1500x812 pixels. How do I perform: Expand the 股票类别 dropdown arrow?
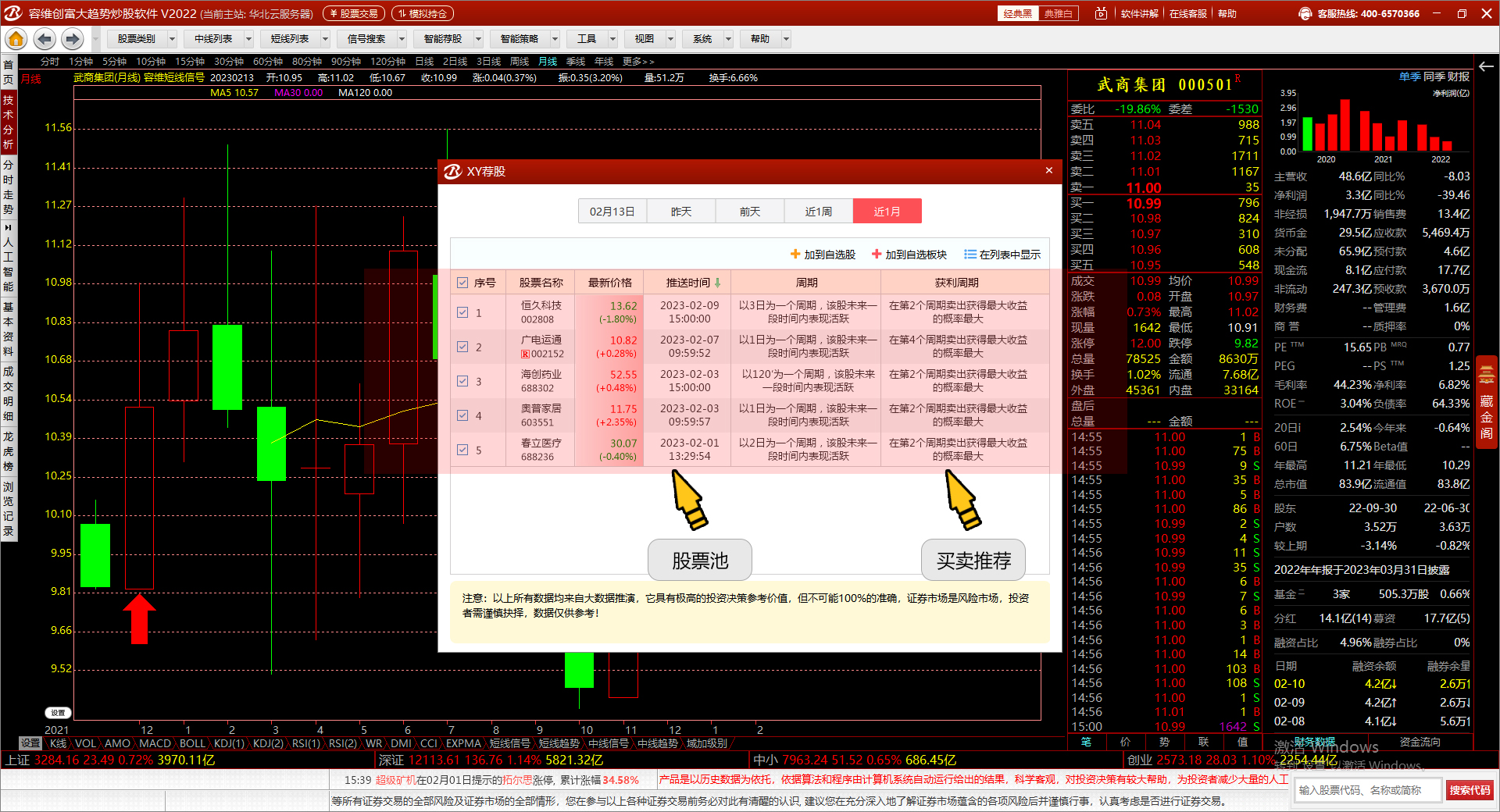[172, 39]
